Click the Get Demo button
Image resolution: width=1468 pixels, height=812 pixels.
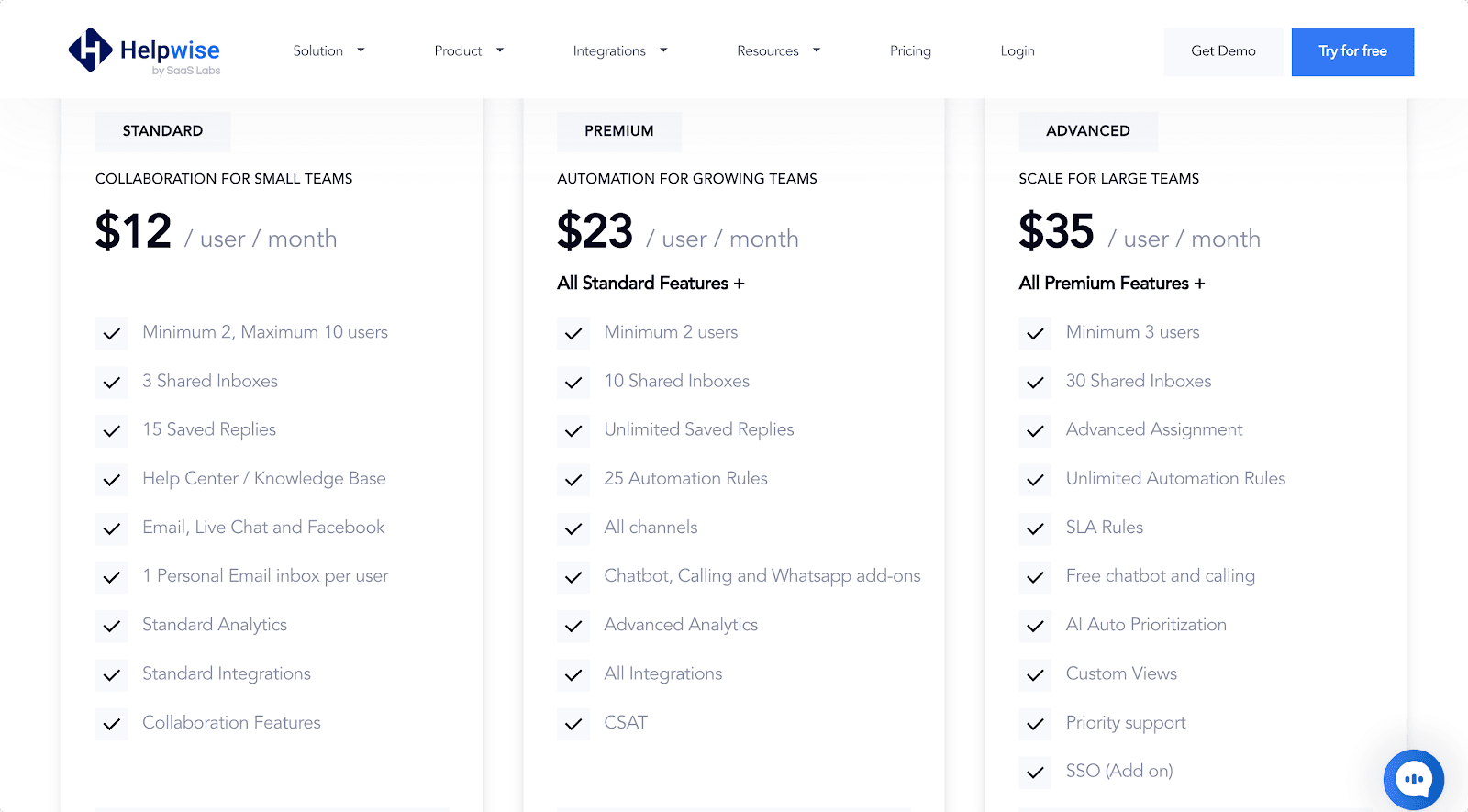1223,51
